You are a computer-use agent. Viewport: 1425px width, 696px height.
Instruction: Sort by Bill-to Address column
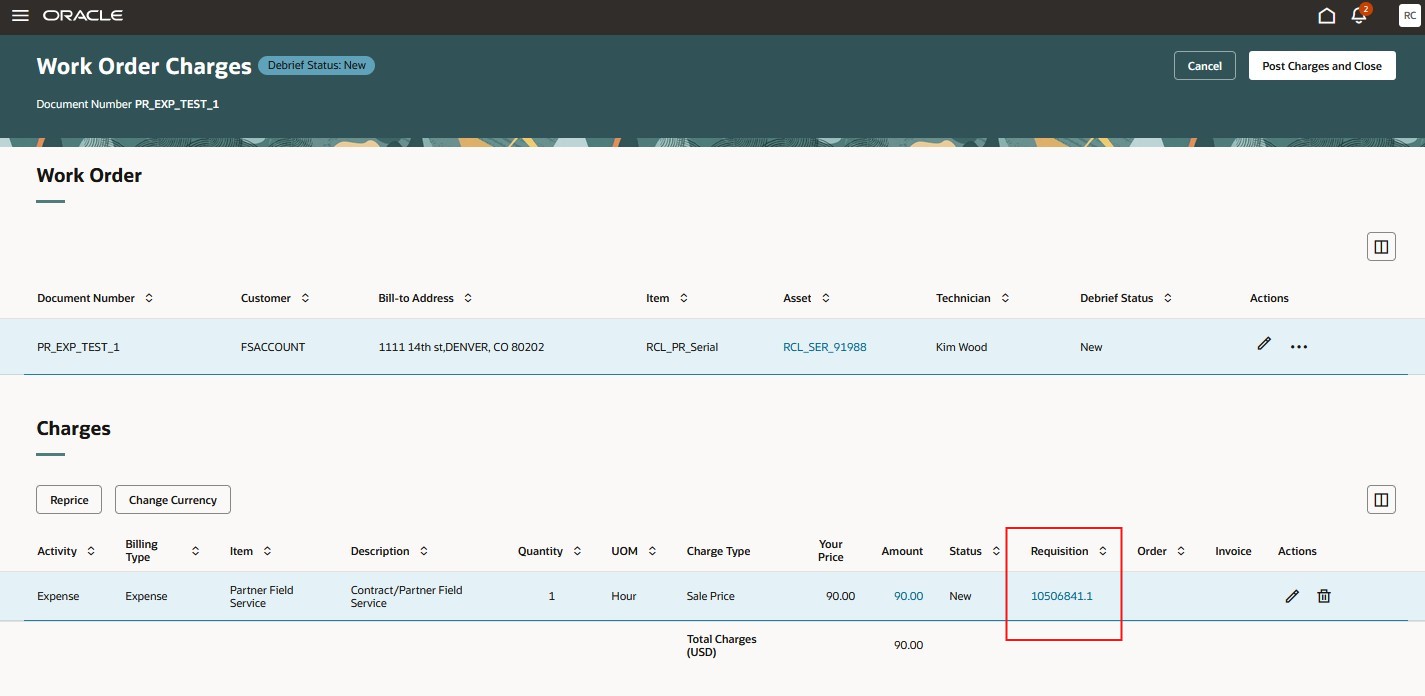tap(468, 298)
